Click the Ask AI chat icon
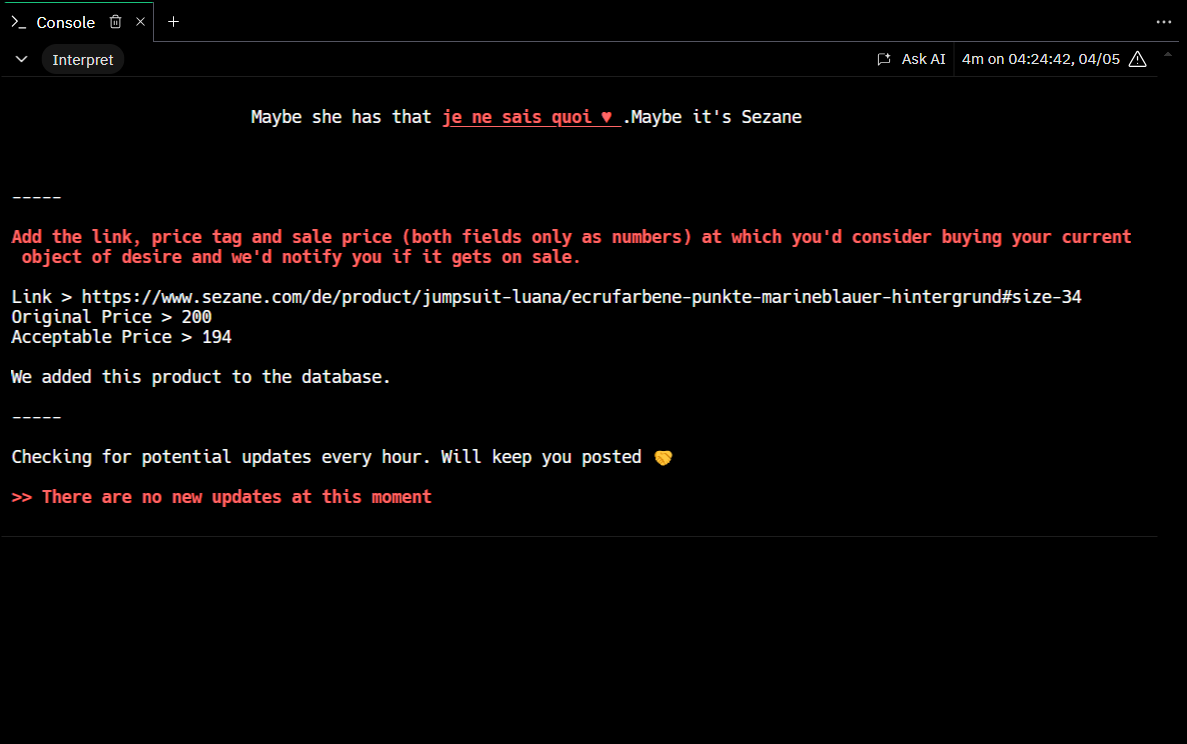 pyautogui.click(x=884, y=59)
